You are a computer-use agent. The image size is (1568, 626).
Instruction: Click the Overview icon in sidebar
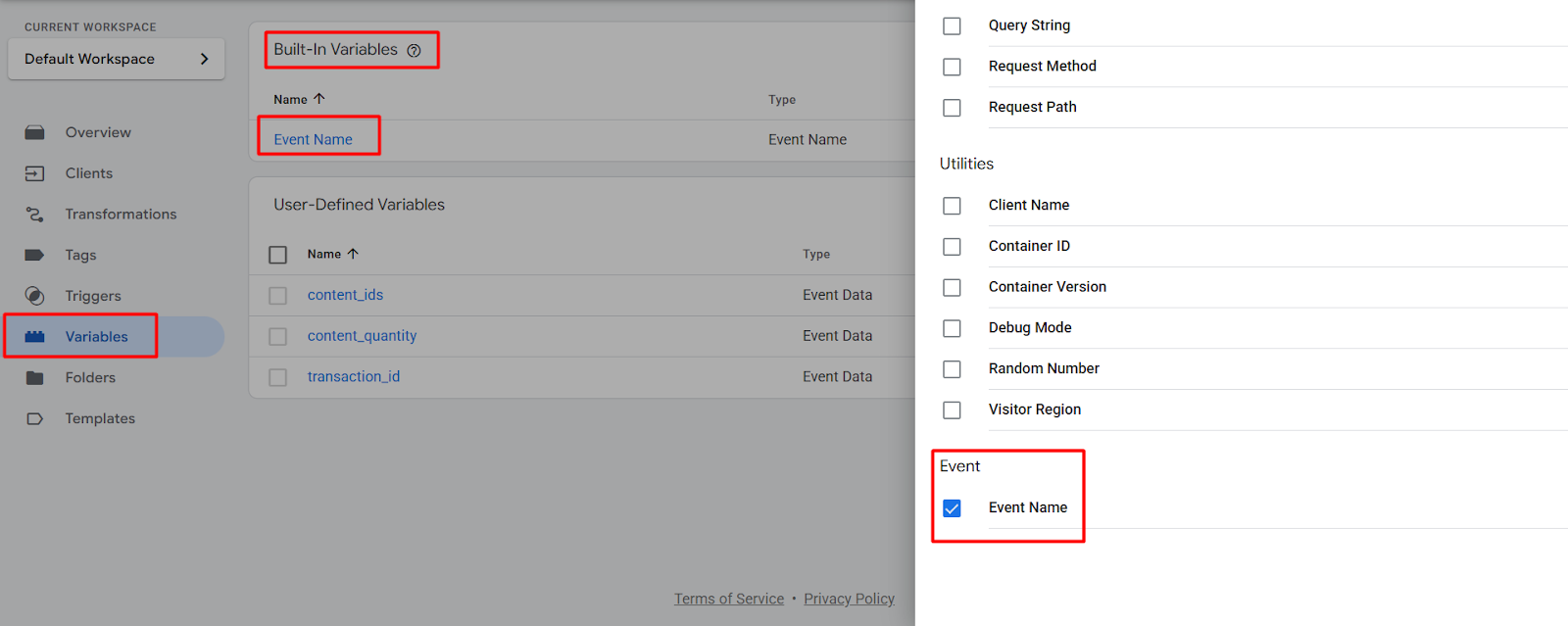34,132
